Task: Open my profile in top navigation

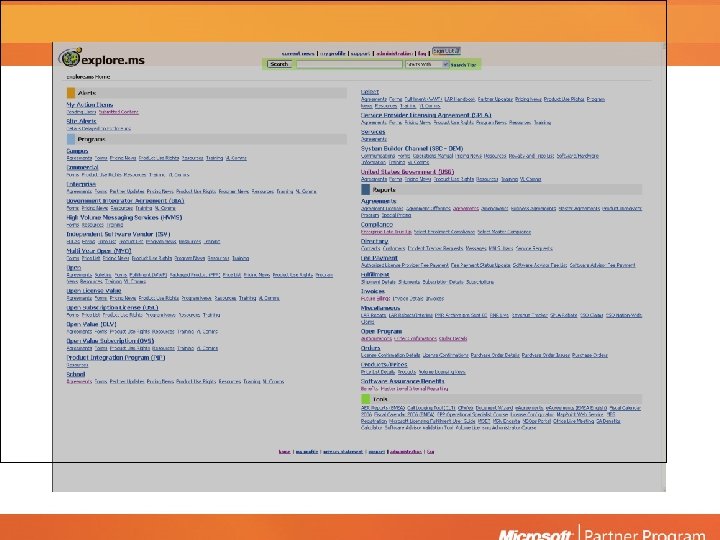Action: click(333, 54)
